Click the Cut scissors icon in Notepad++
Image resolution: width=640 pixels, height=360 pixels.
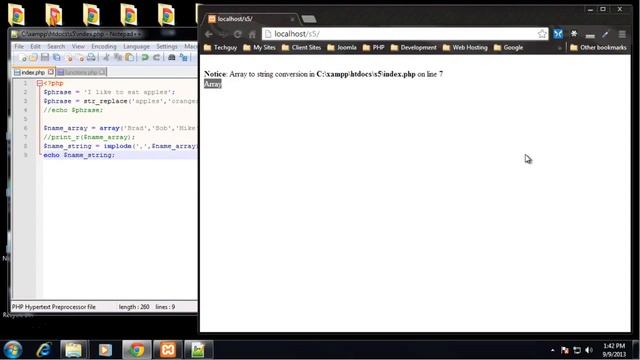click(x=107, y=58)
